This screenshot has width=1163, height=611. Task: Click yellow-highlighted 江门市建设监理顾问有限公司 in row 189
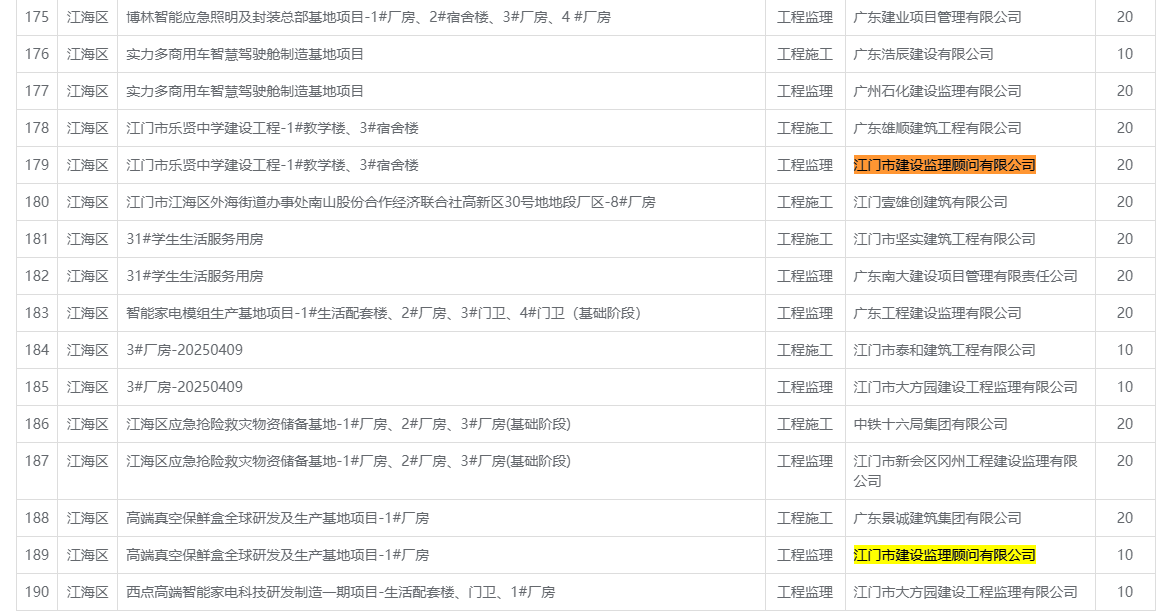(x=944, y=555)
